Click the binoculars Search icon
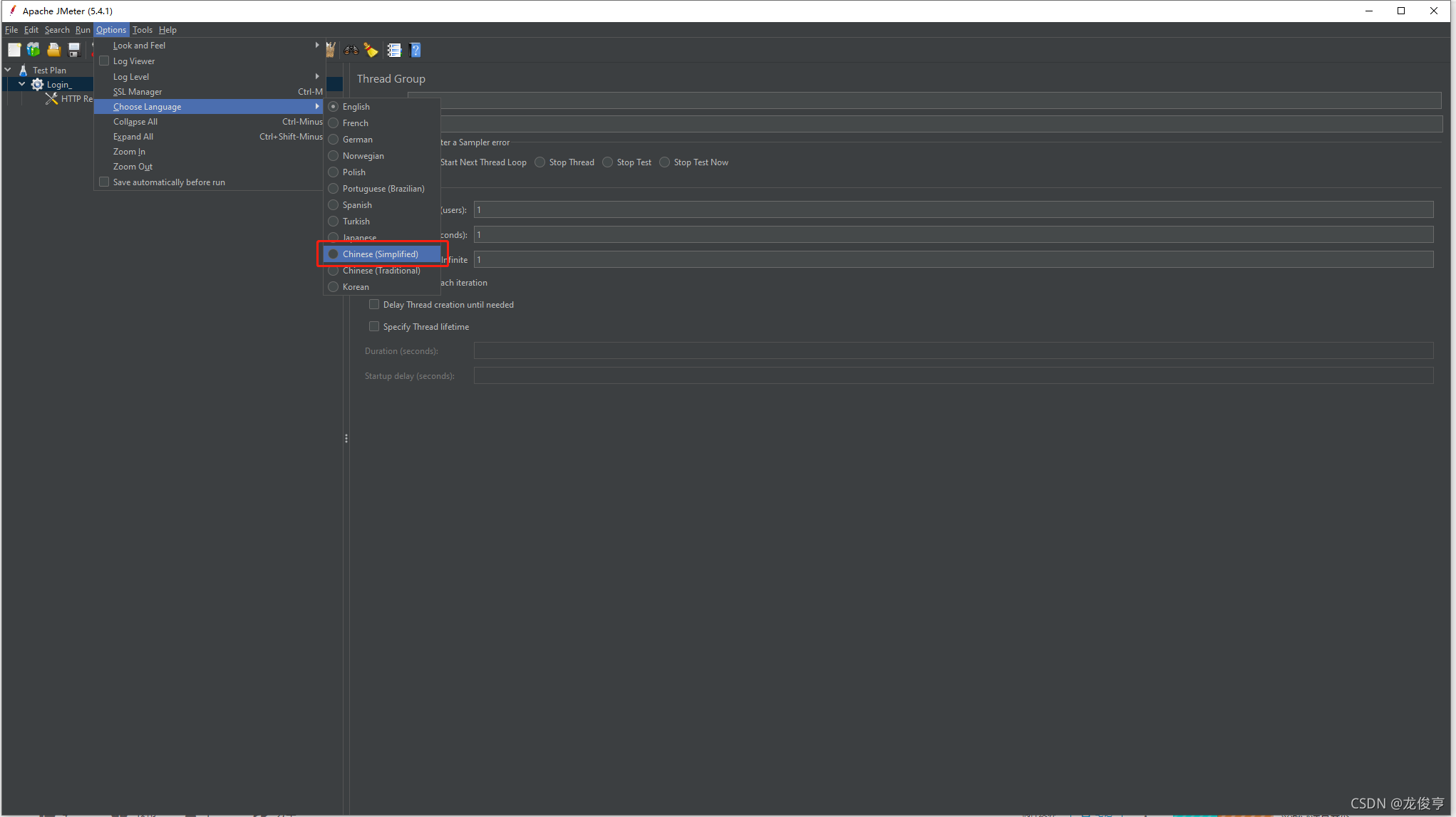This screenshot has width=1456, height=817. 351,50
